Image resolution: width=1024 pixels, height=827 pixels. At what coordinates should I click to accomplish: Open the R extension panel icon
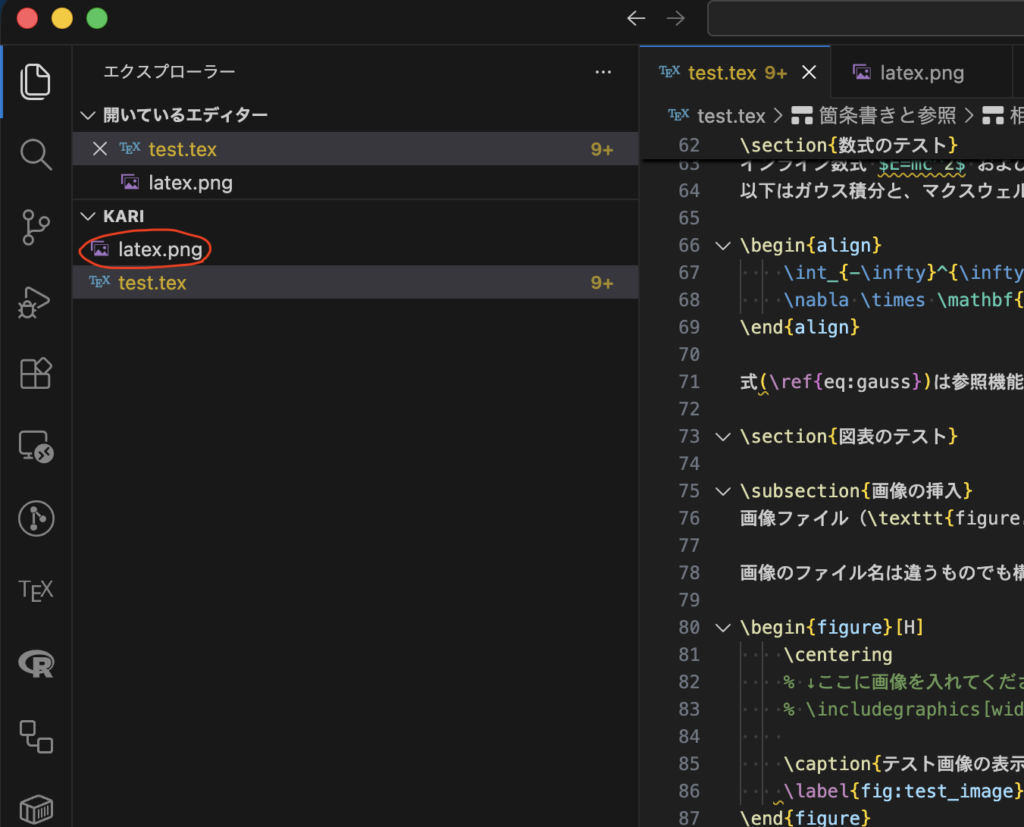pos(35,663)
